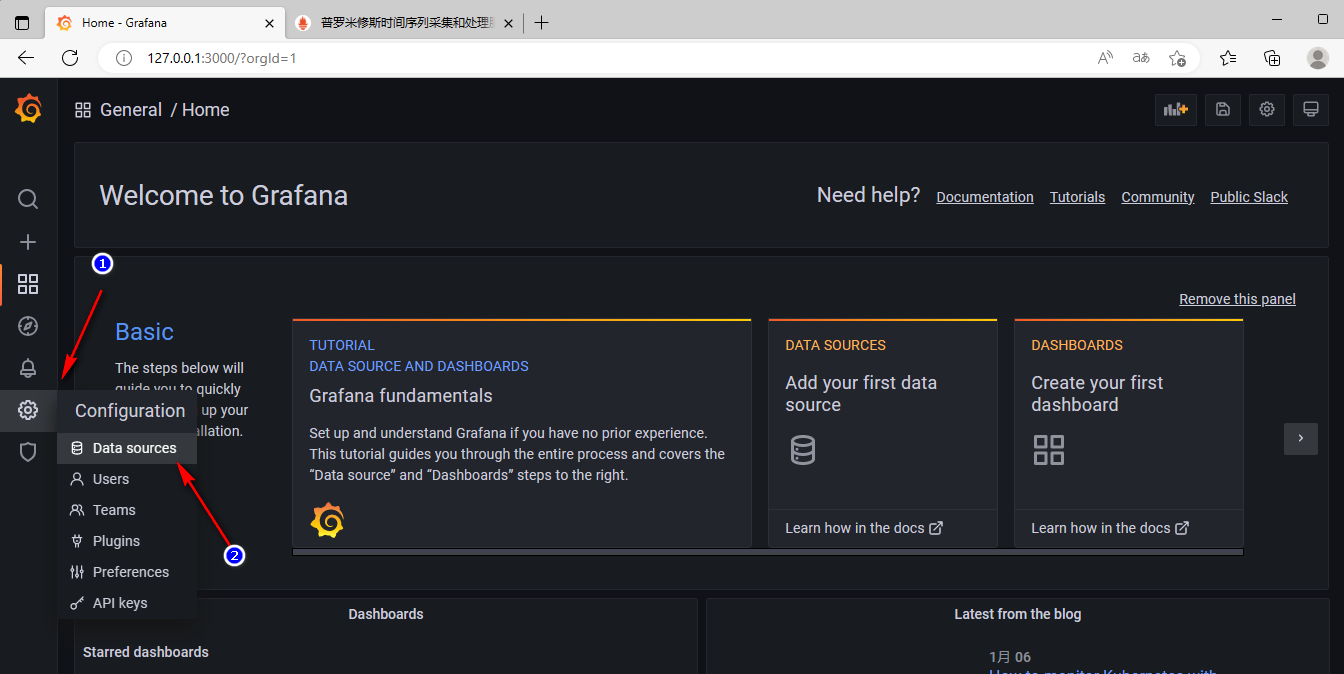Click Create your first dashboard
1344x674 pixels.
1097,394
